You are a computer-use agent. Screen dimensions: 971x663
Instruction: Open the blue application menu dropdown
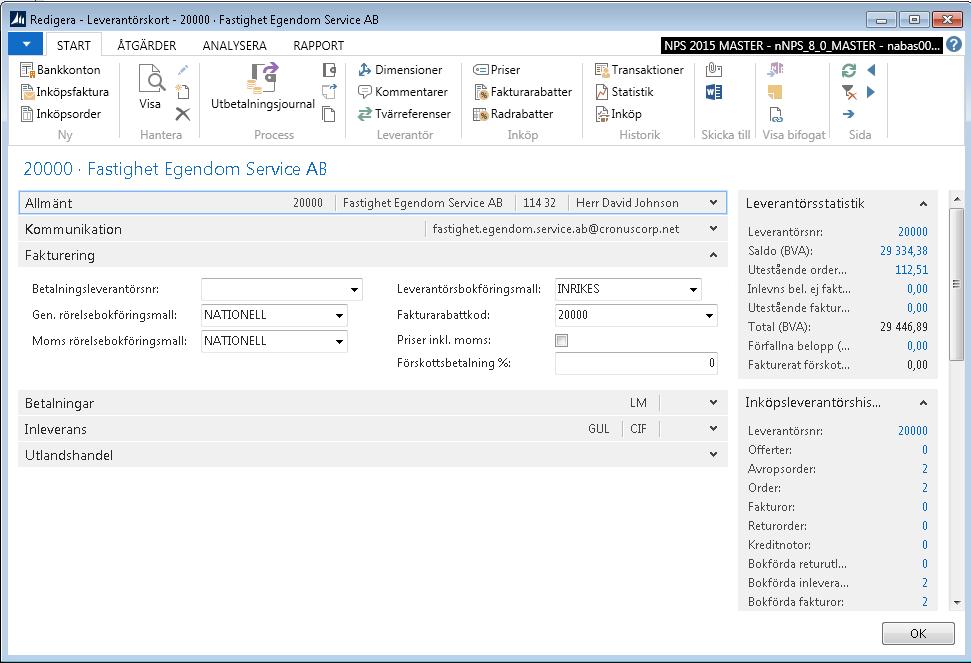[26, 45]
